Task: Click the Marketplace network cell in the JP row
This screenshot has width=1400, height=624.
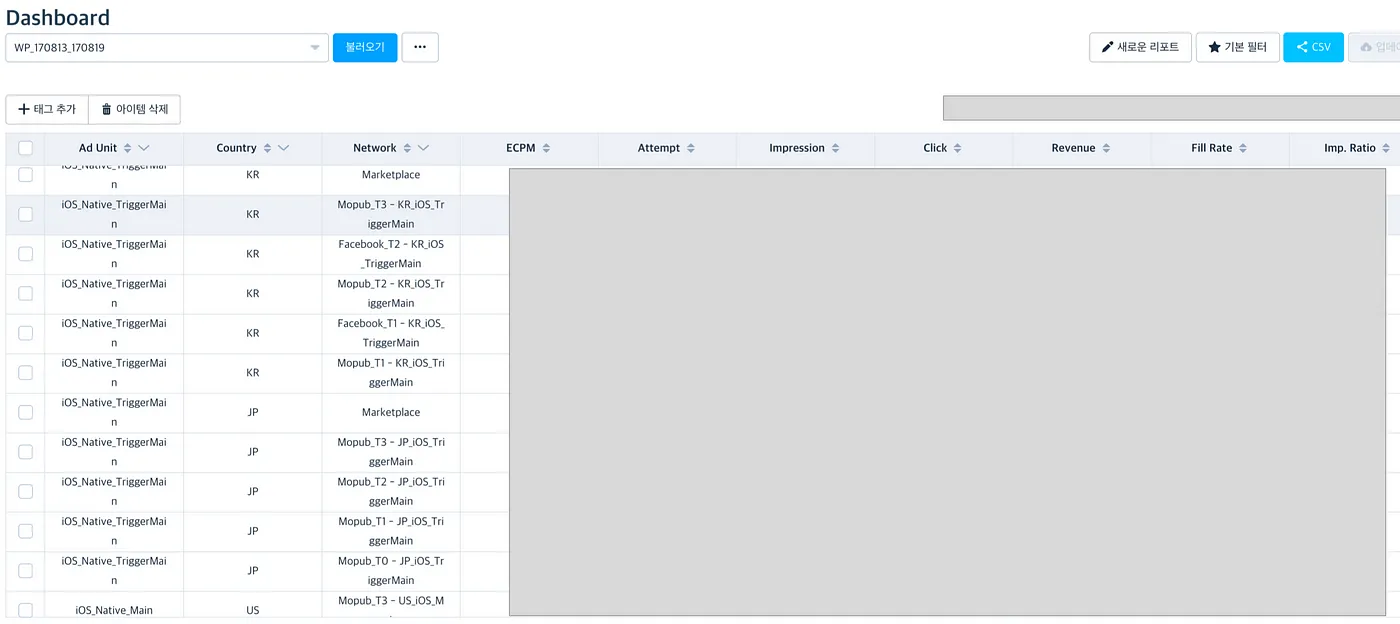Action: (391, 412)
